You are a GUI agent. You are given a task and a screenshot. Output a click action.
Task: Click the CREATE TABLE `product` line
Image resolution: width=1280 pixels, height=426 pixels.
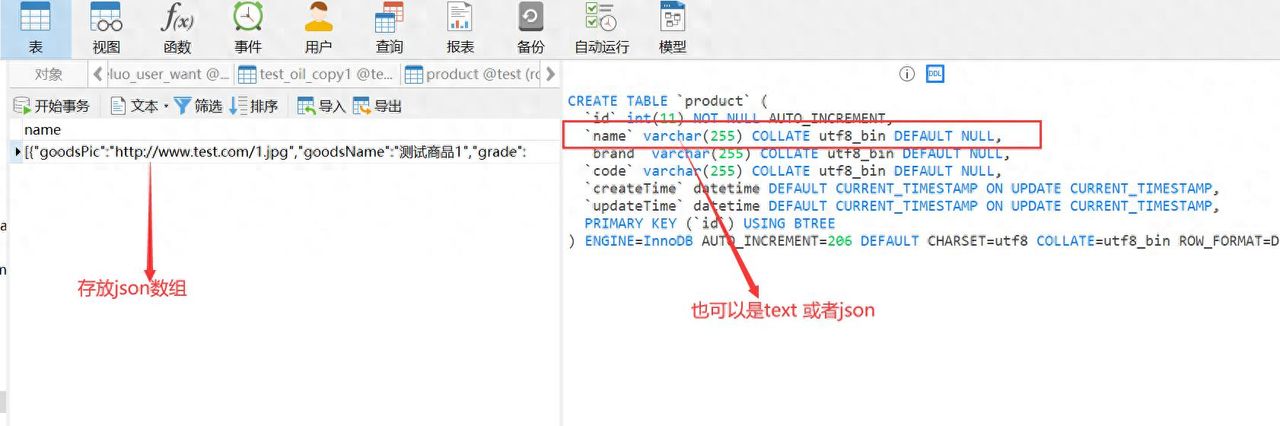(666, 101)
